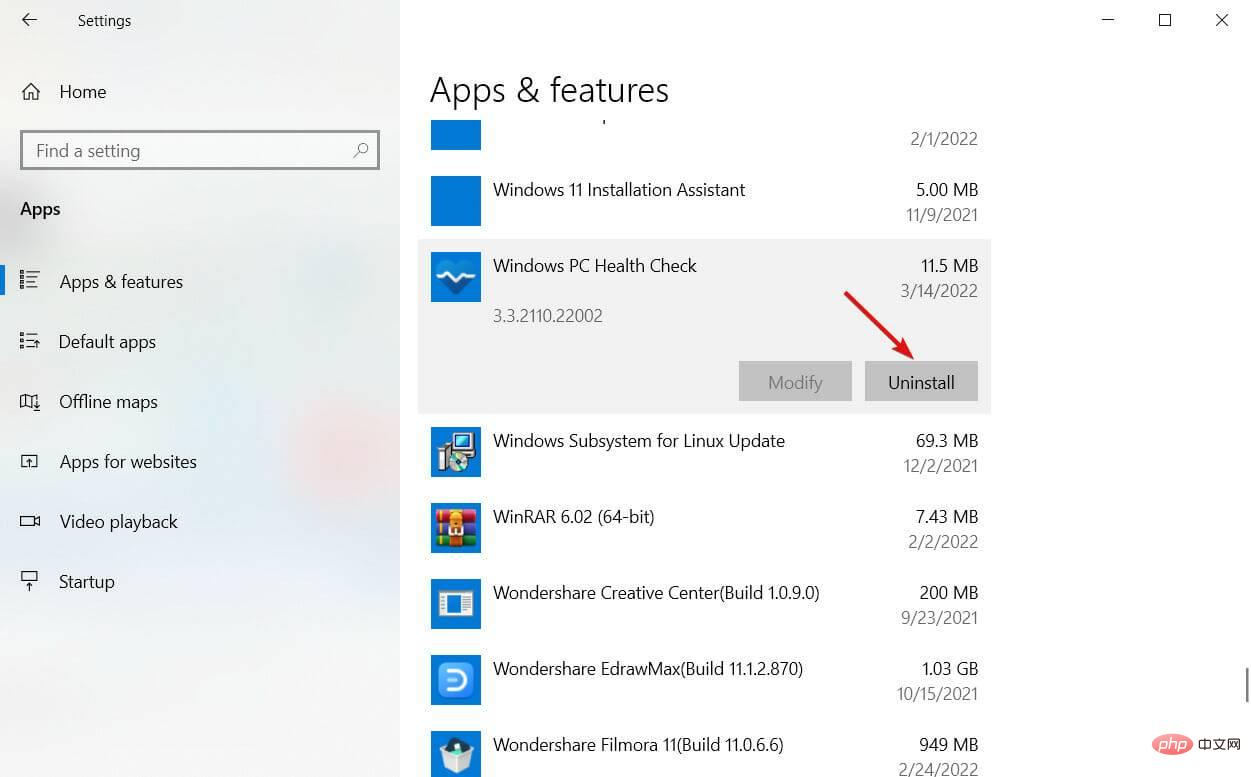This screenshot has width=1251, height=777.
Task: Click the Startup sidebar icon
Action: click(29, 581)
